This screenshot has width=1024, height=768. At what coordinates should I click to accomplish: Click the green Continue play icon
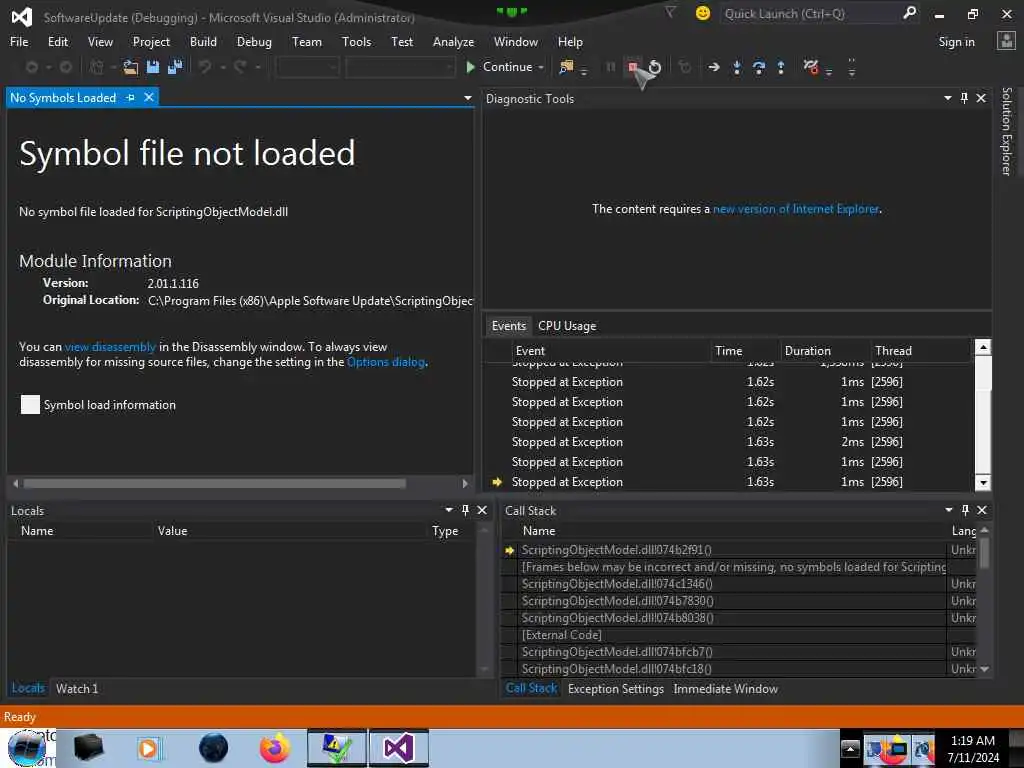point(470,67)
